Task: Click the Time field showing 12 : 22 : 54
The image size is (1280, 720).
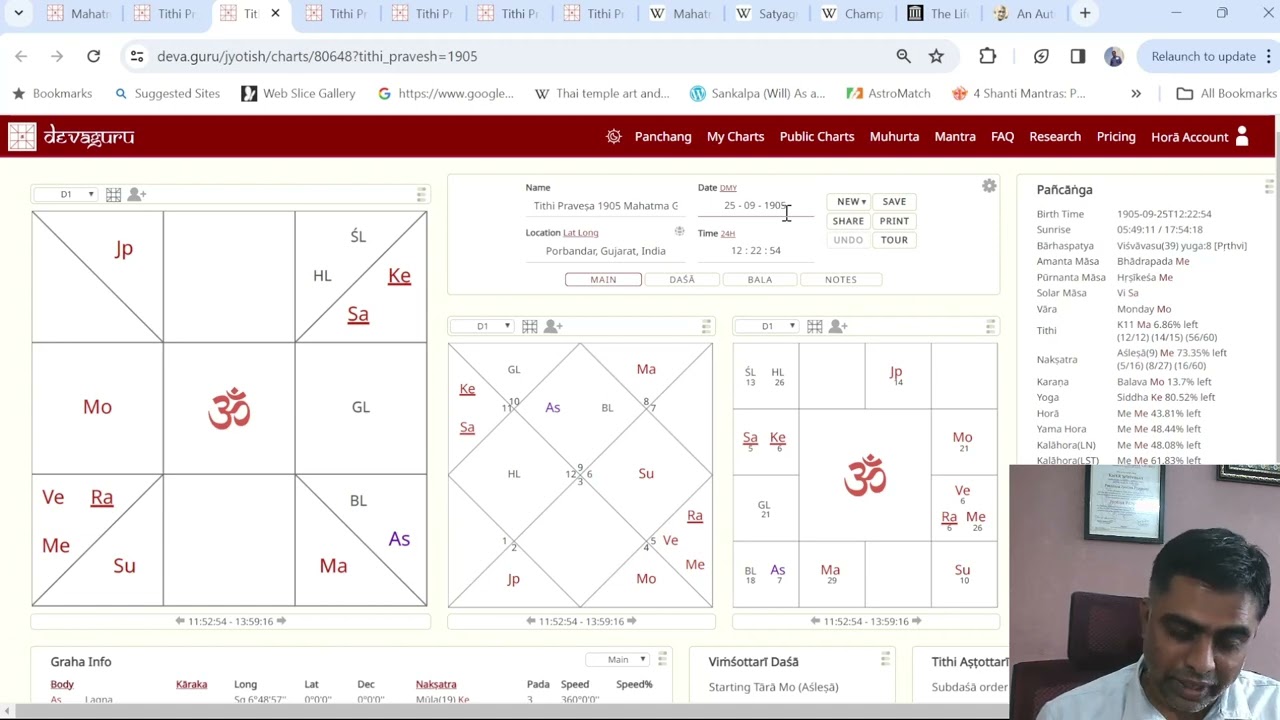Action: pyautogui.click(x=756, y=251)
